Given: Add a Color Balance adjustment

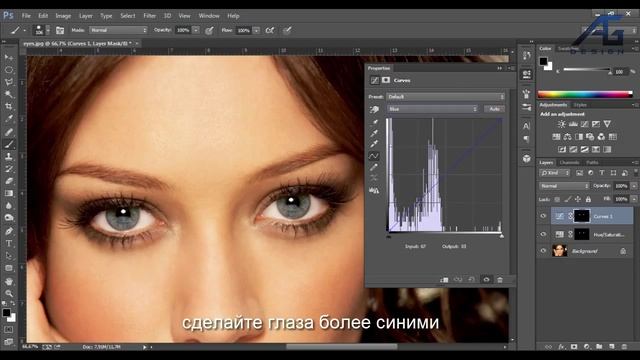Looking at the screenshot, I should (x=567, y=137).
